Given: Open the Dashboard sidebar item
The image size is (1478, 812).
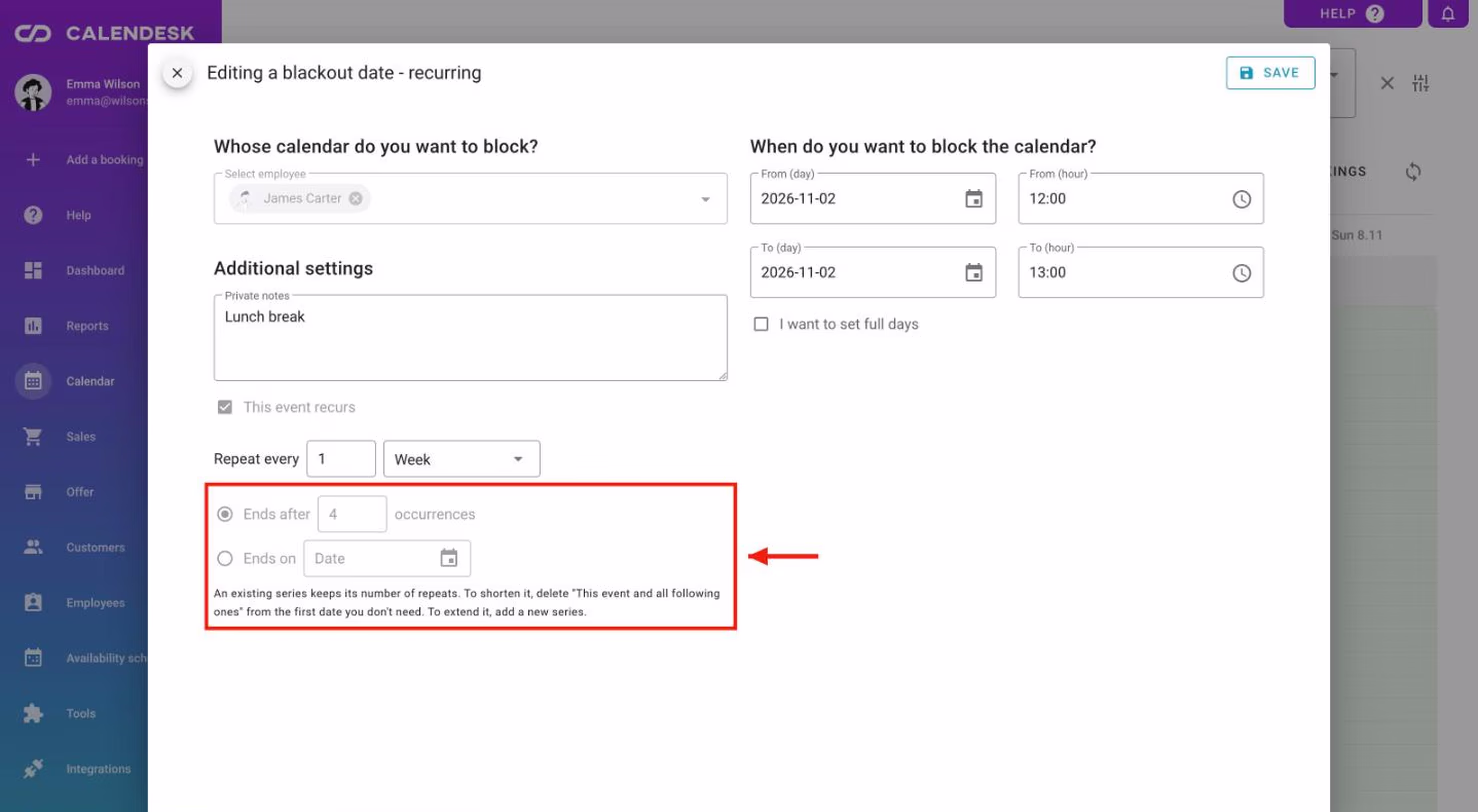Looking at the screenshot, I should click(74, 270).
